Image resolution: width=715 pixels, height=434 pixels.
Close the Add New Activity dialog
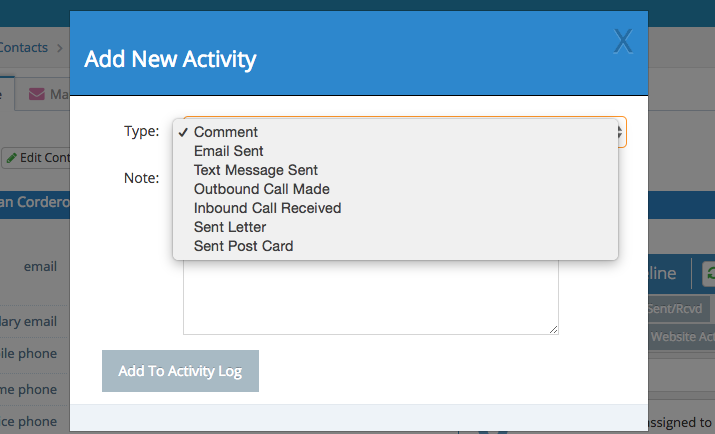click(623, 41)
